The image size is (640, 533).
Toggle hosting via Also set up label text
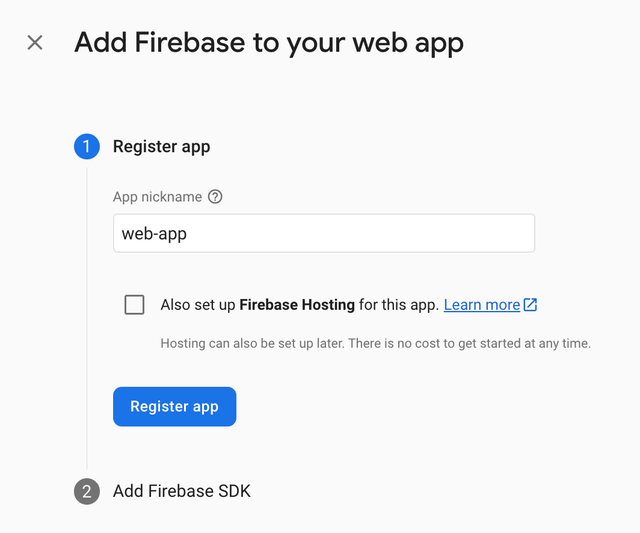tap(198, 304)
